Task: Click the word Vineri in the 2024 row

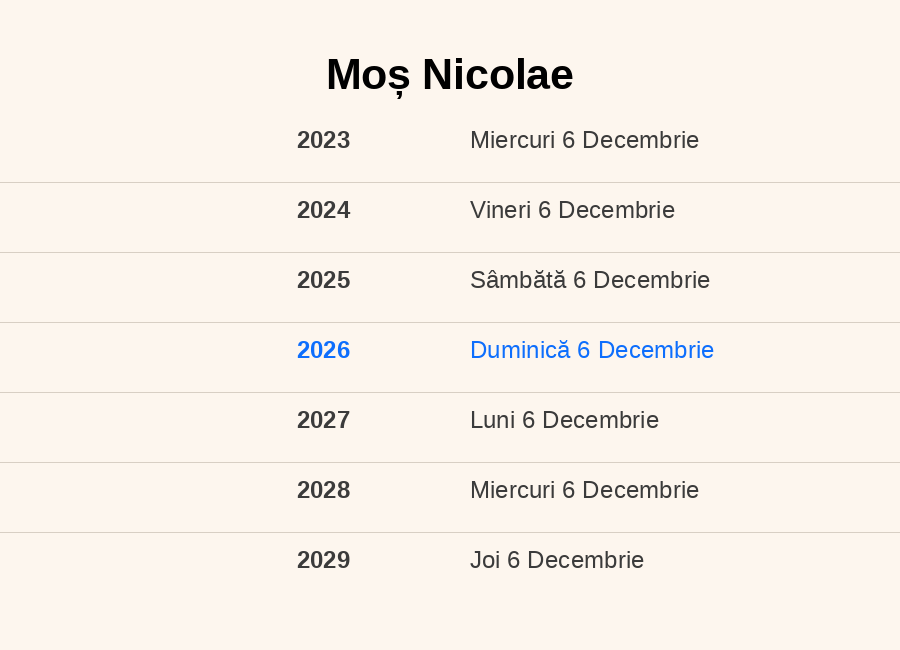Action: [500, 210]
